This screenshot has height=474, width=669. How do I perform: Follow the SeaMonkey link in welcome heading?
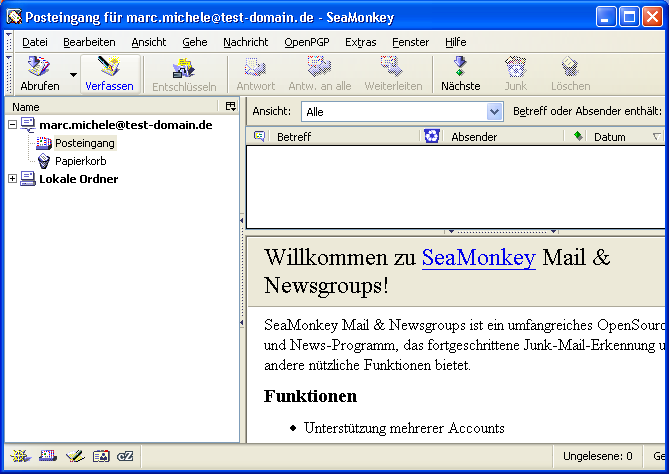[479, 257]
